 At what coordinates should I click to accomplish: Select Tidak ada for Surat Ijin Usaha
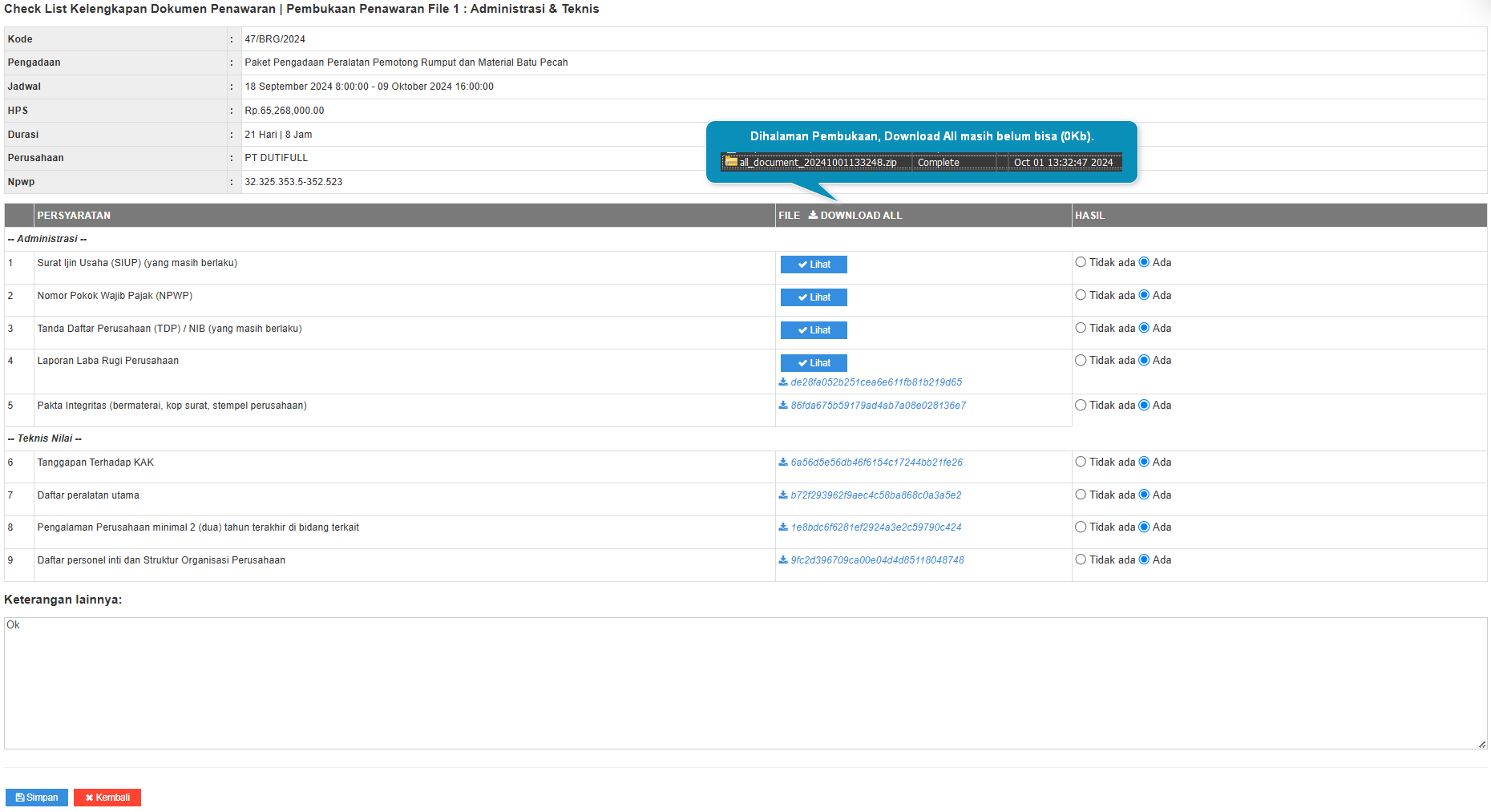click(1081, 262)
